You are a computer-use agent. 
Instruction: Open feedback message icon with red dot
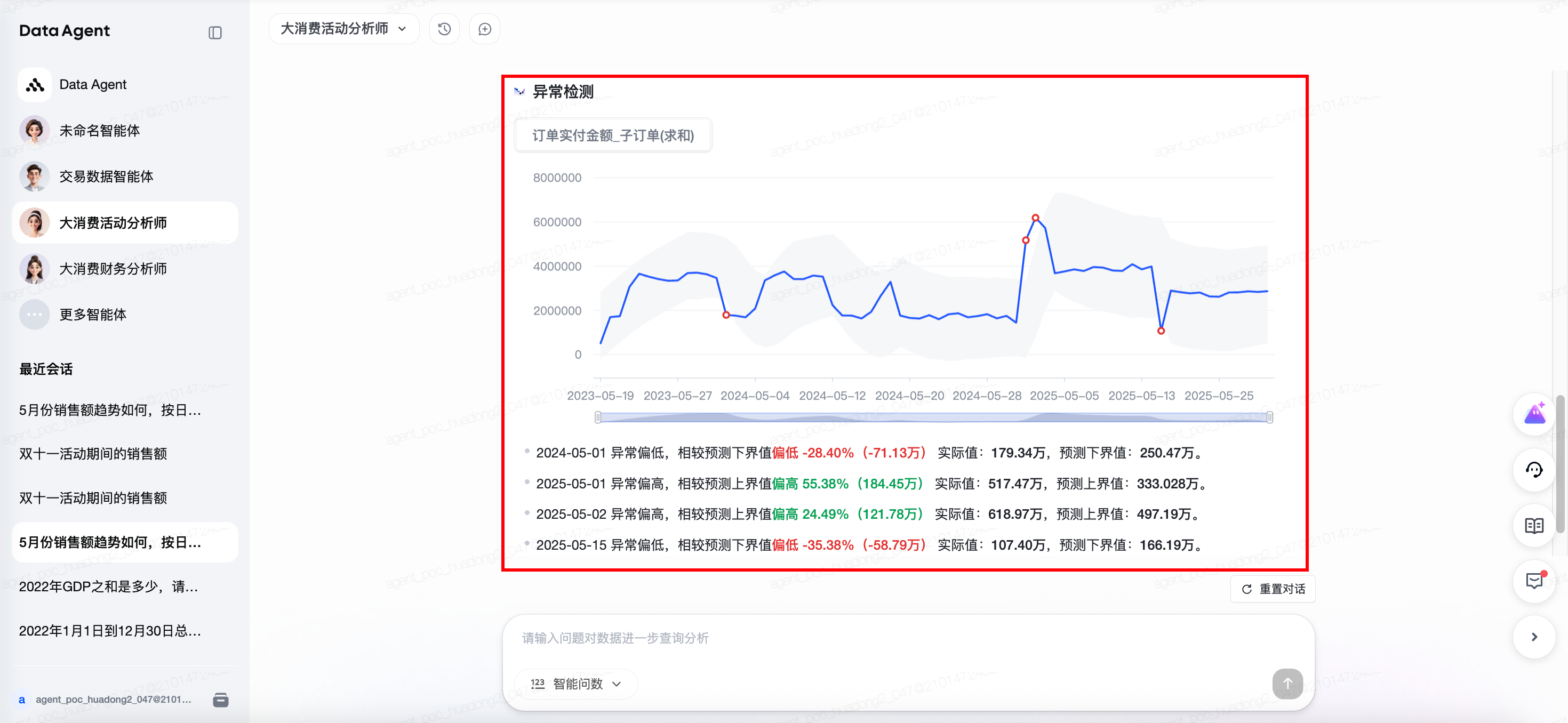click(1533, 581)
